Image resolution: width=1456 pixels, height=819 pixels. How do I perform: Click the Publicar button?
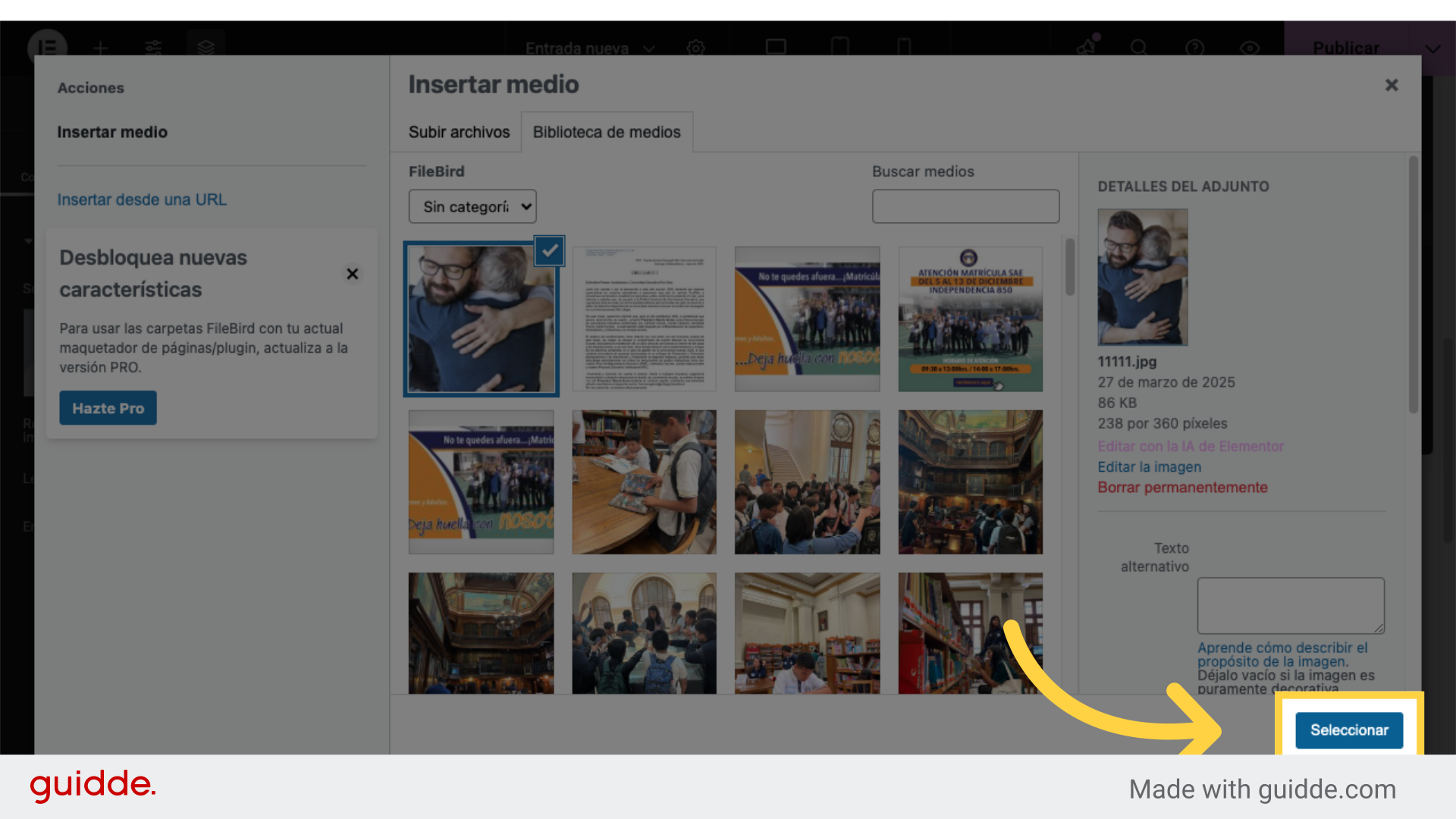[x=1346, y=48]
